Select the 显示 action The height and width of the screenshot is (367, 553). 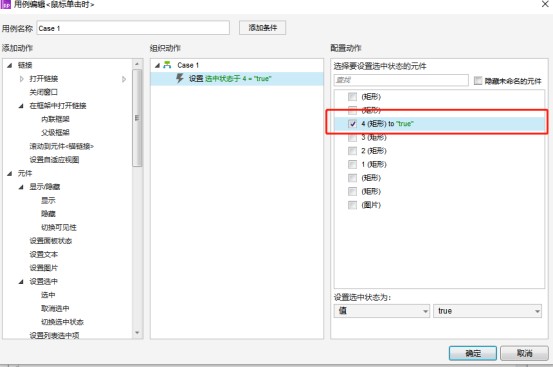[x=48, y=200]
